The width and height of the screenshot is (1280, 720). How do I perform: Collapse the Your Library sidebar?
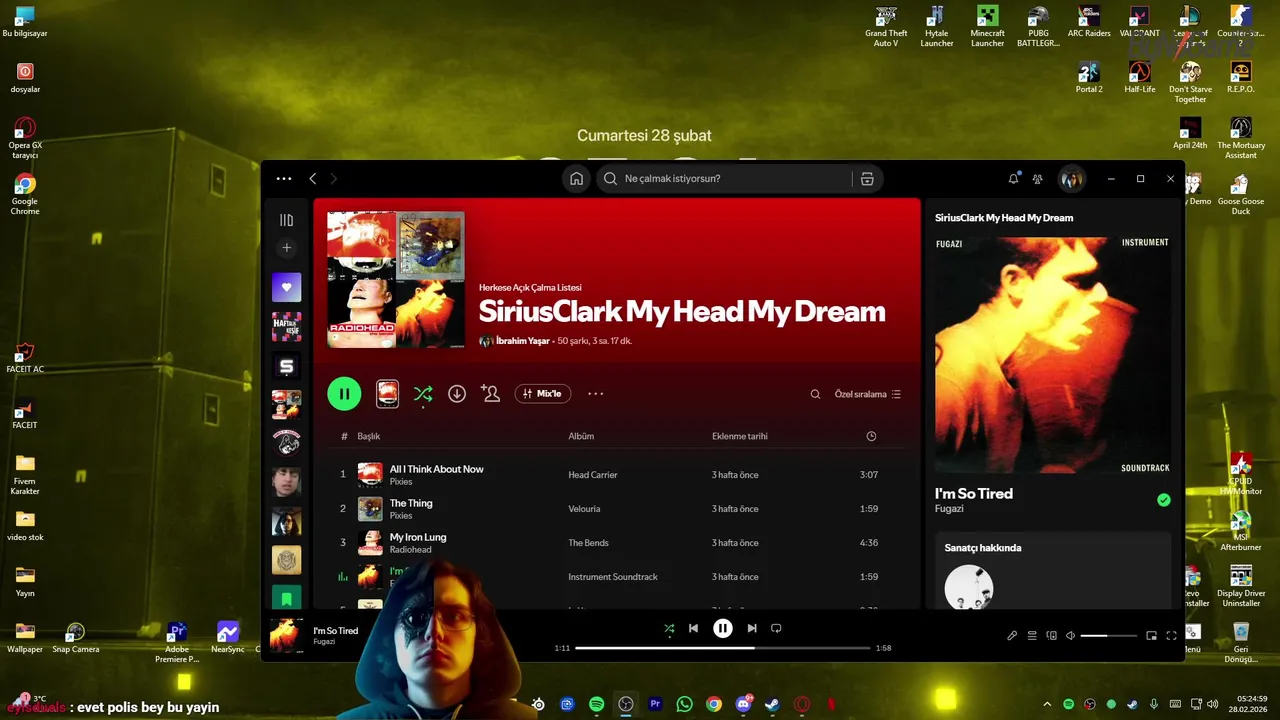pyautogui.click(x=286, y=220)
